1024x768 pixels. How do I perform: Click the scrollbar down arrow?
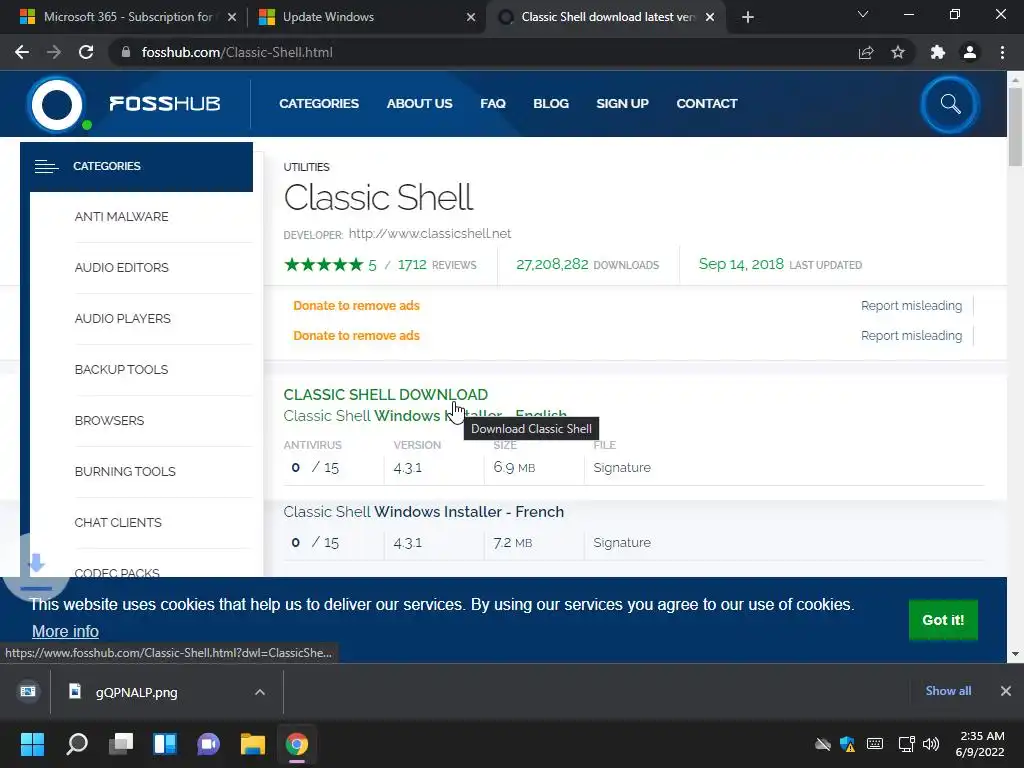[x=1015, y=654]
